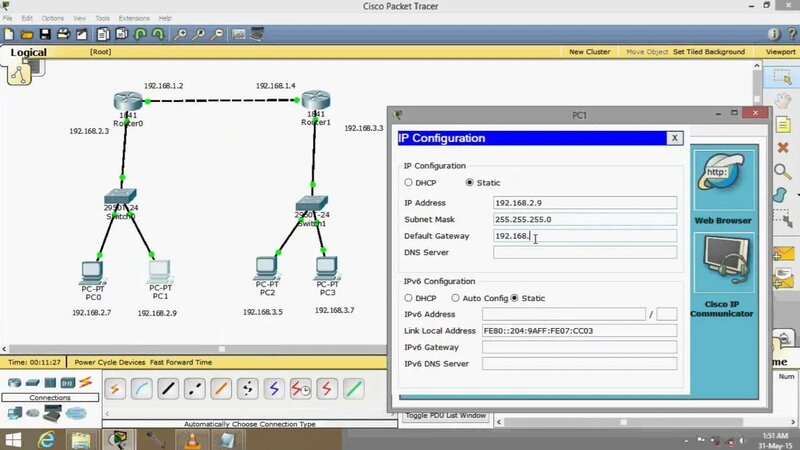Click the green Undo arrow
The image size is (800, 450).
click(140, 34)
